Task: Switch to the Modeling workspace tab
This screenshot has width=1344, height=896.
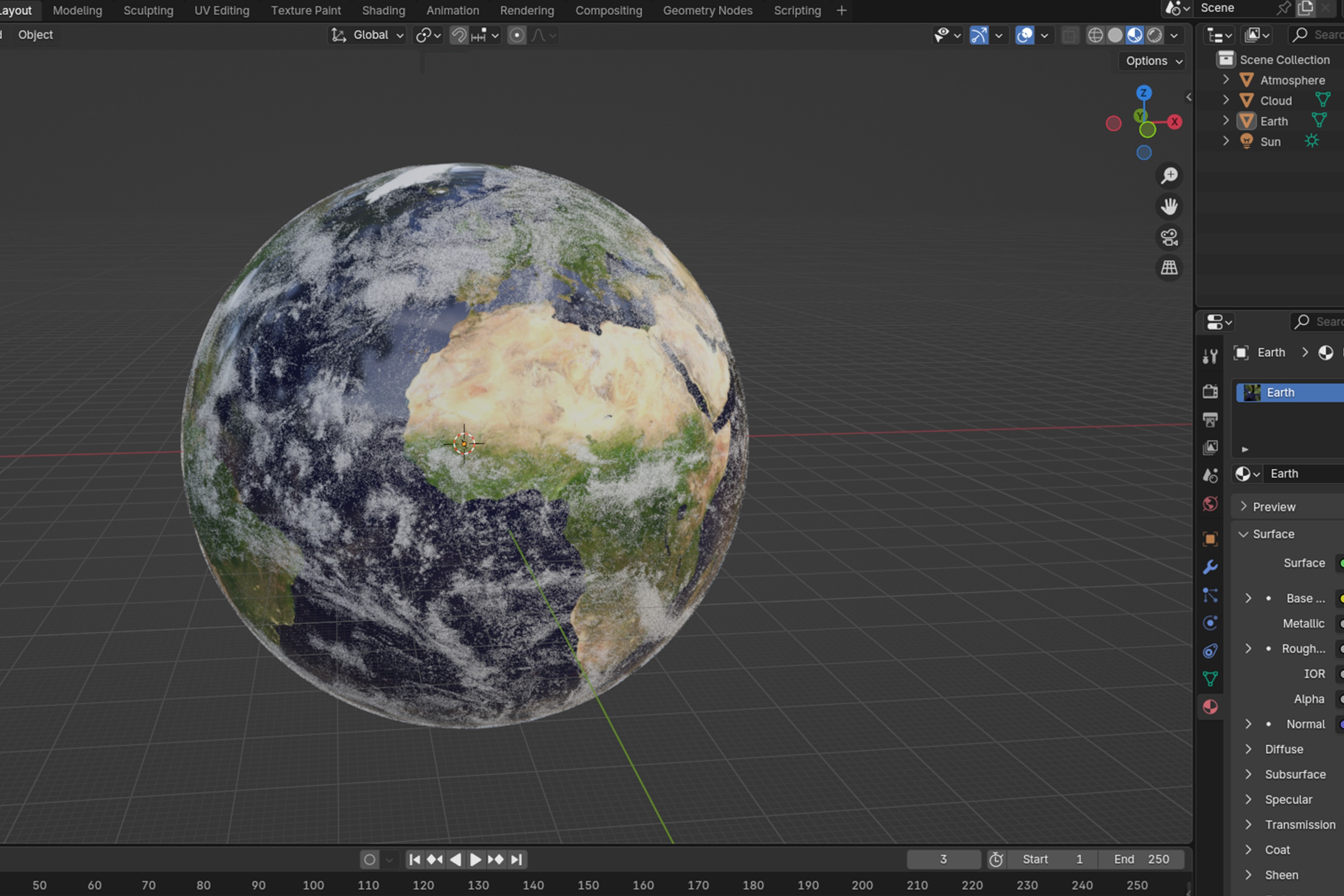Action: 77,10
